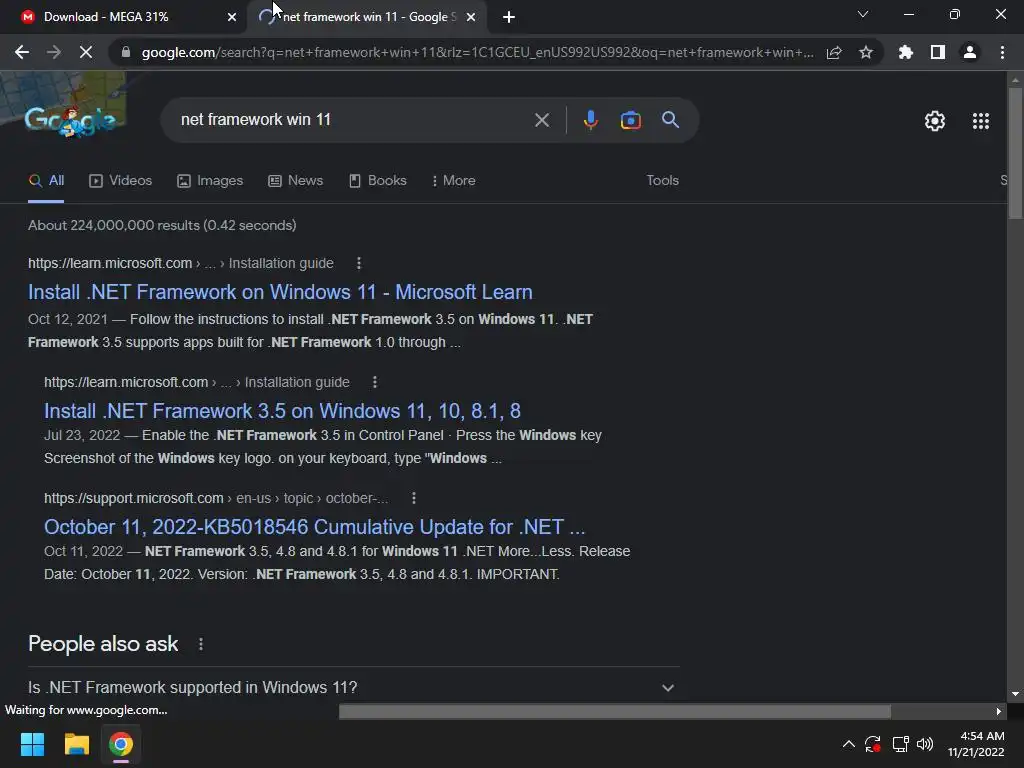Share this page icon in address bar
Viewport: 1024px width, 768px height.
coord(834,52)
